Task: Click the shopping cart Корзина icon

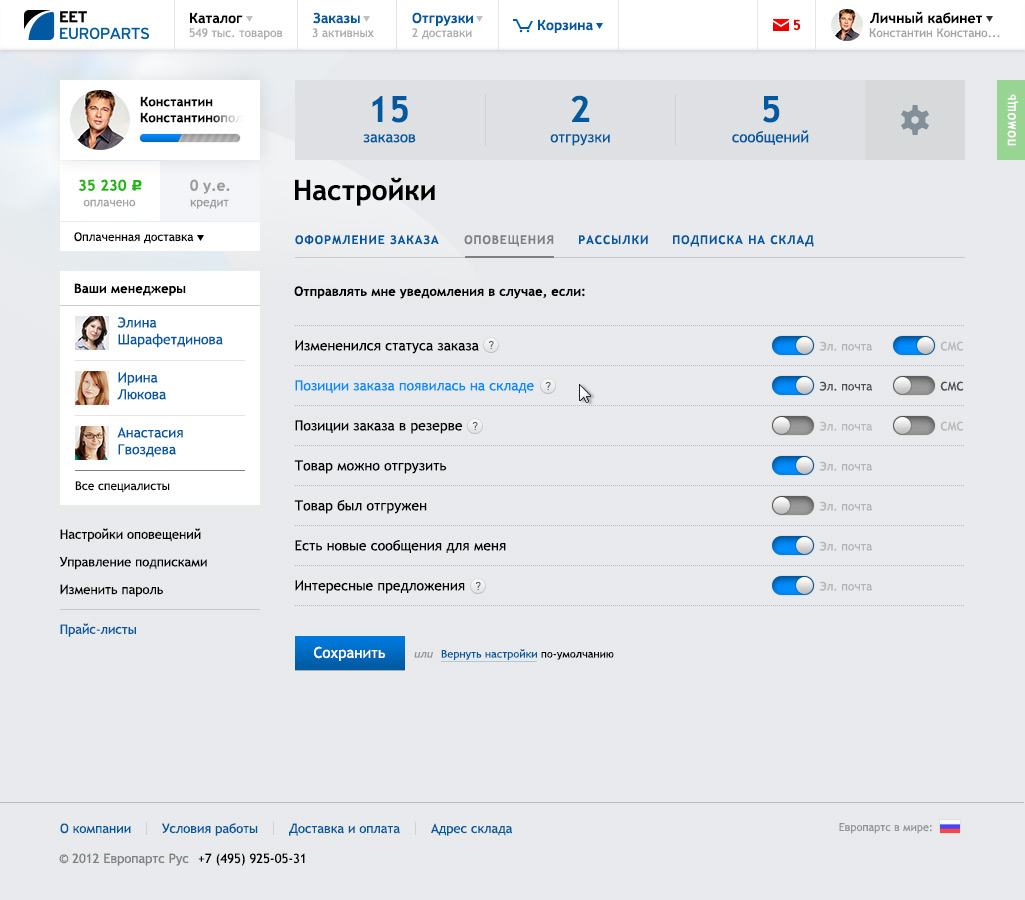Action: [522, 26]
